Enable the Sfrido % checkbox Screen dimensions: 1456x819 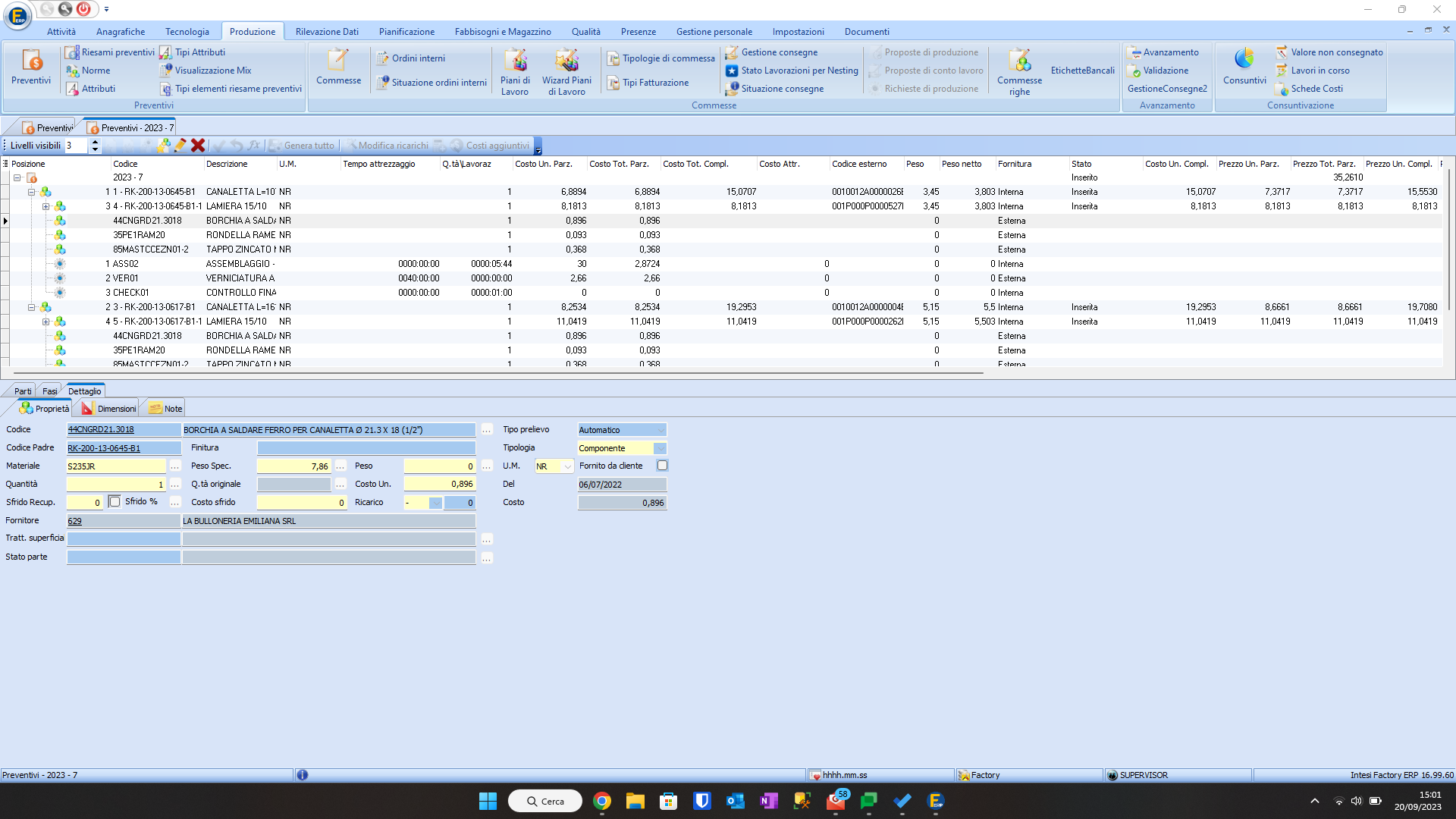pyautogui.click(x=115, y=501)
